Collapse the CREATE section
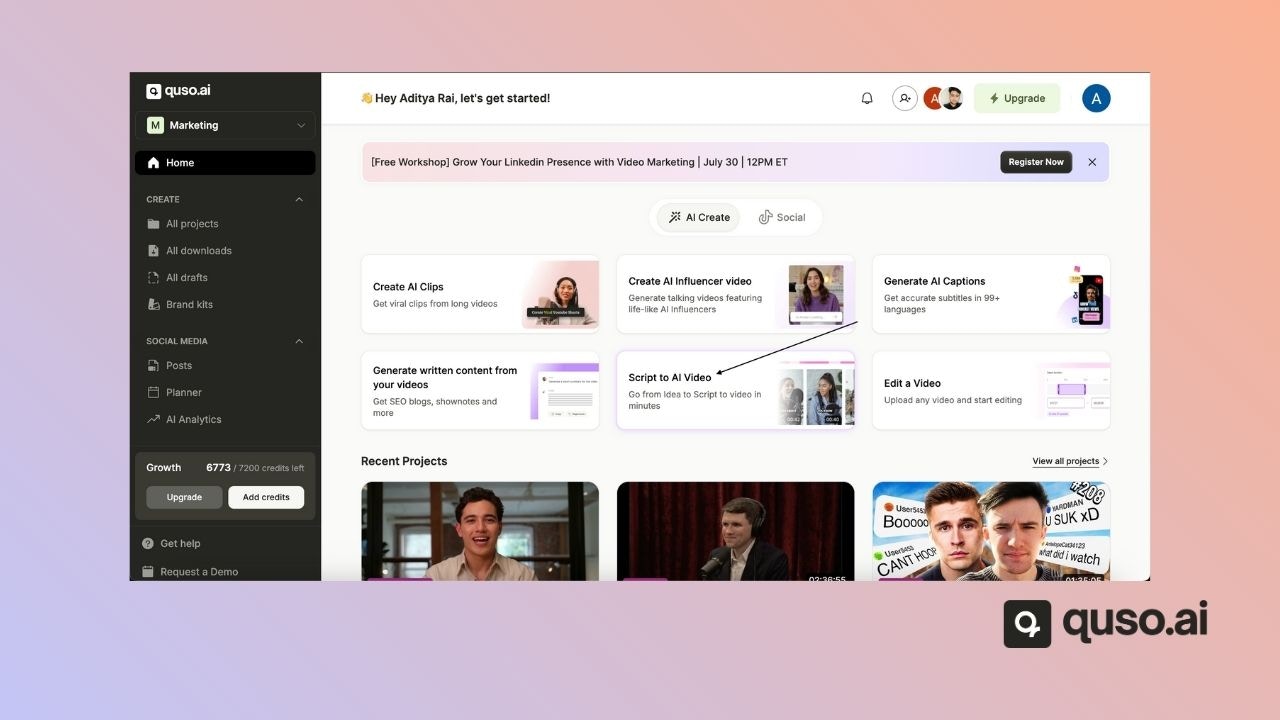This screenshot has width=1280, height=720. 299,199
